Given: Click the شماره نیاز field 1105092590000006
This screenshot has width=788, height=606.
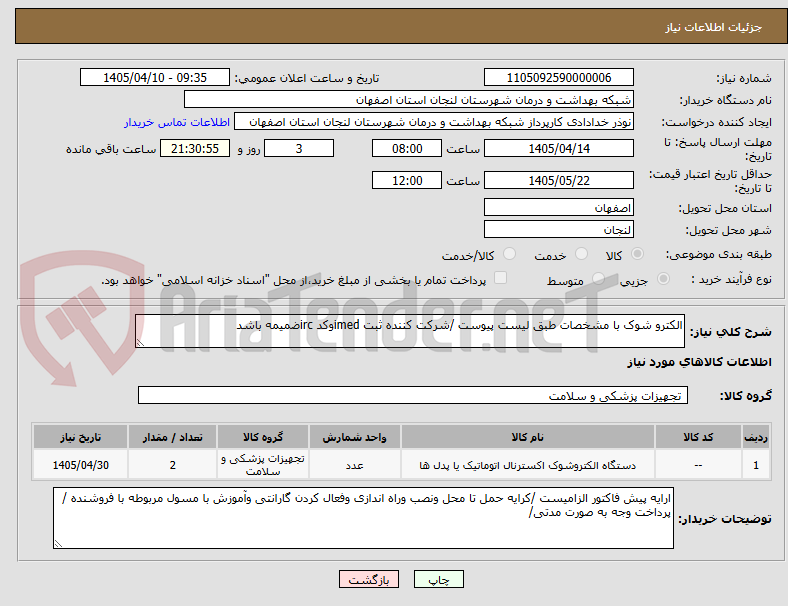Looking at the screenshot, I should (558, 77).
